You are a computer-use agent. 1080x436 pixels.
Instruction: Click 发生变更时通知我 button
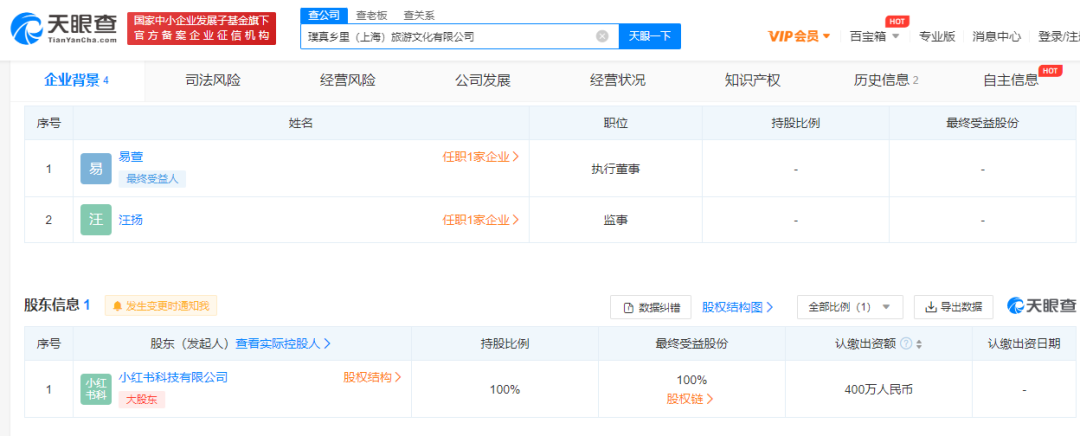pyautogui.click(x=160, y=306)
